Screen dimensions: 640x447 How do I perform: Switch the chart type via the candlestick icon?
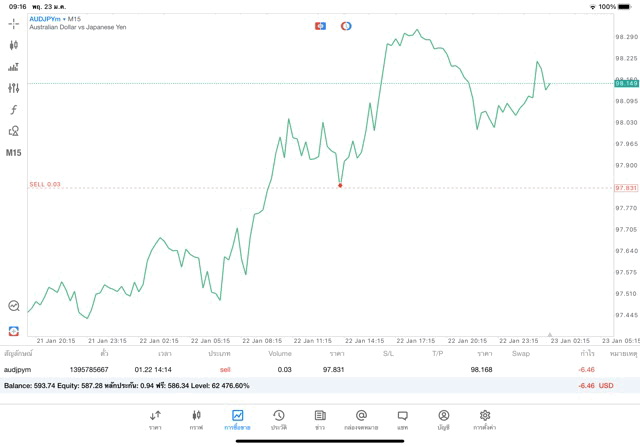[x=13, y=45]
